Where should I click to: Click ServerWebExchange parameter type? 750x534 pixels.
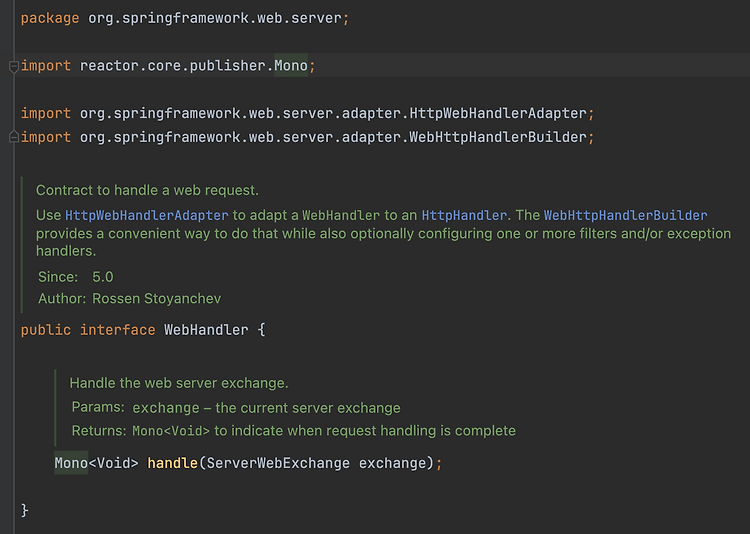(278, 463)
